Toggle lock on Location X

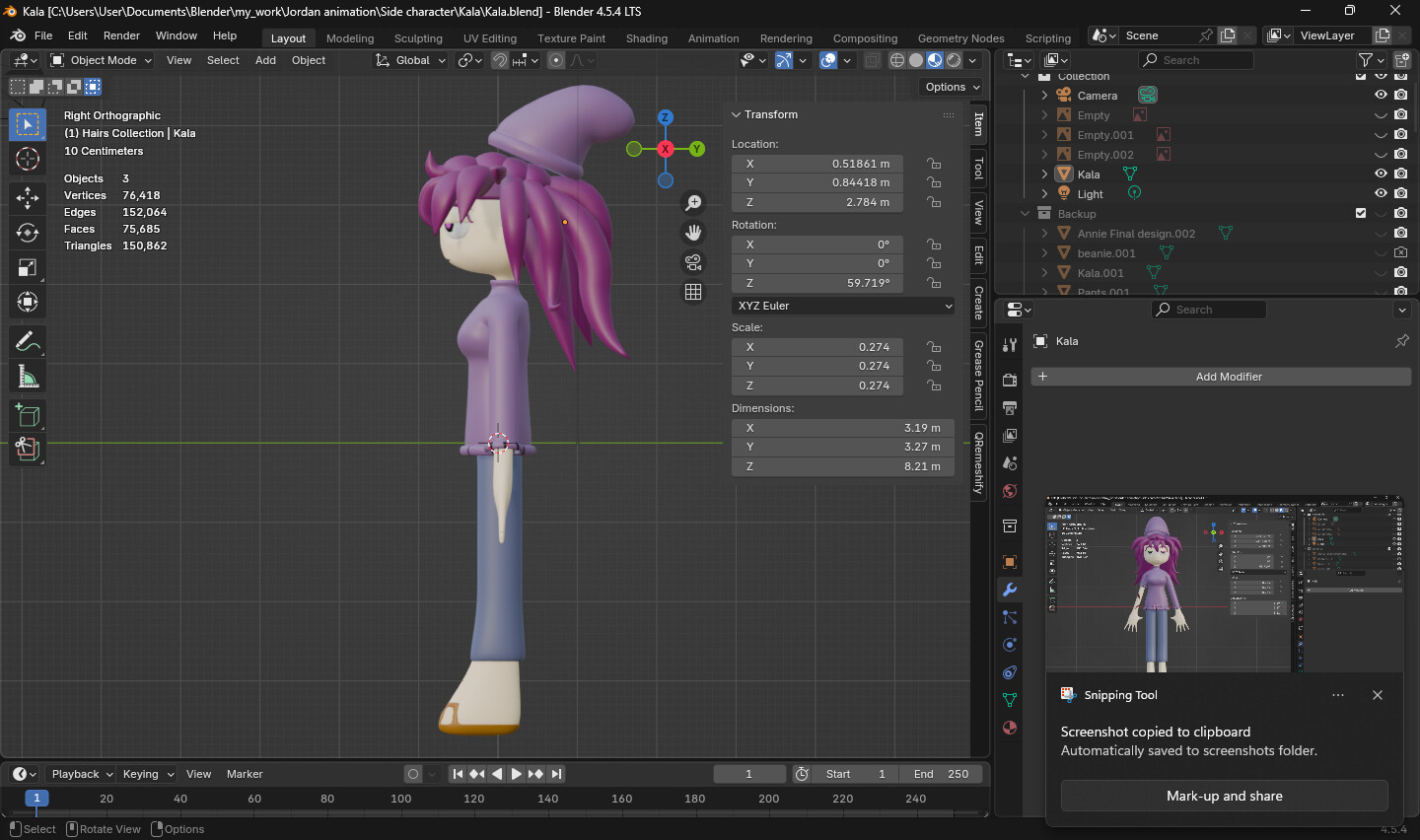(x=933, y=164)
